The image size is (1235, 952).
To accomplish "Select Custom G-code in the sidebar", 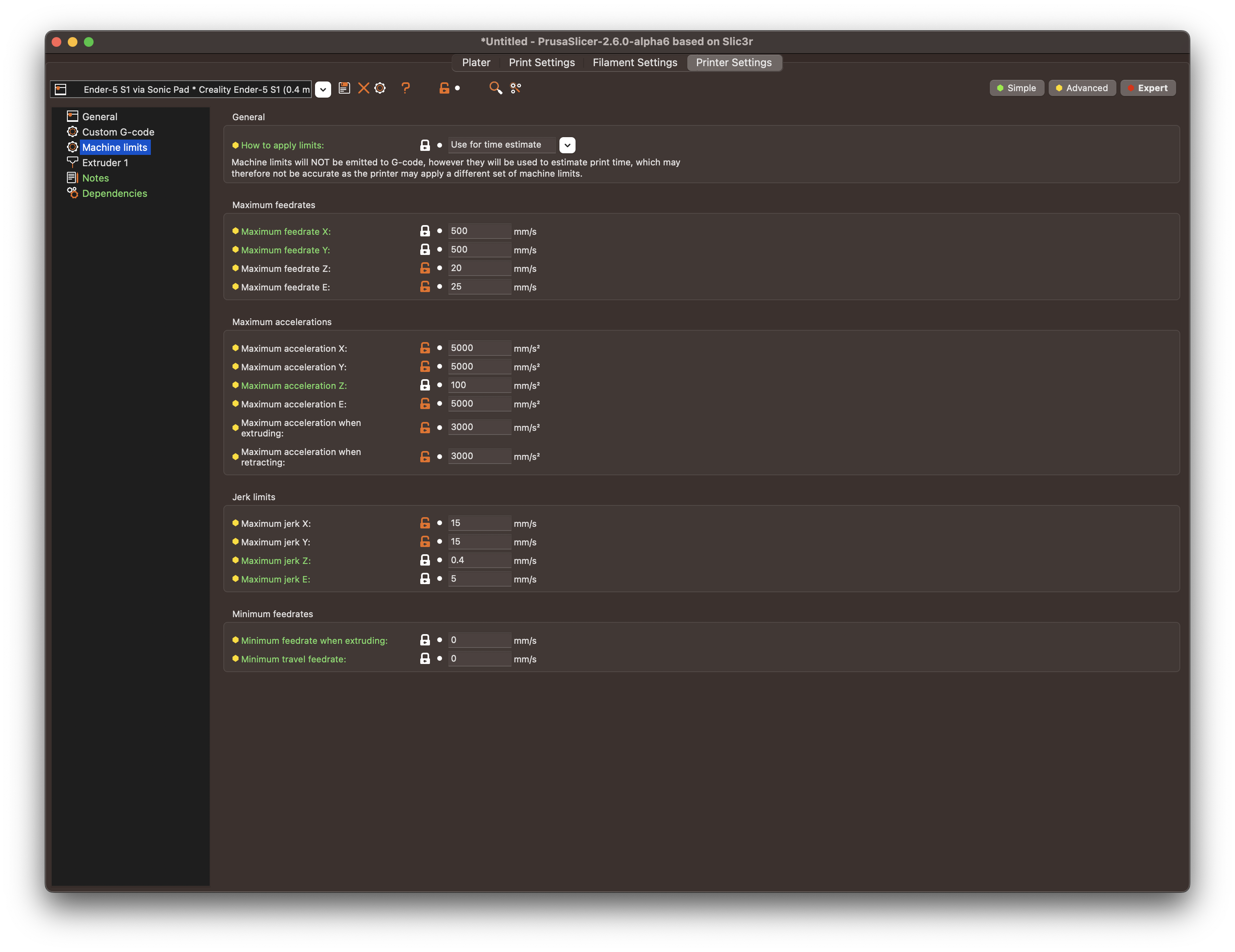I will click(118, 132).
